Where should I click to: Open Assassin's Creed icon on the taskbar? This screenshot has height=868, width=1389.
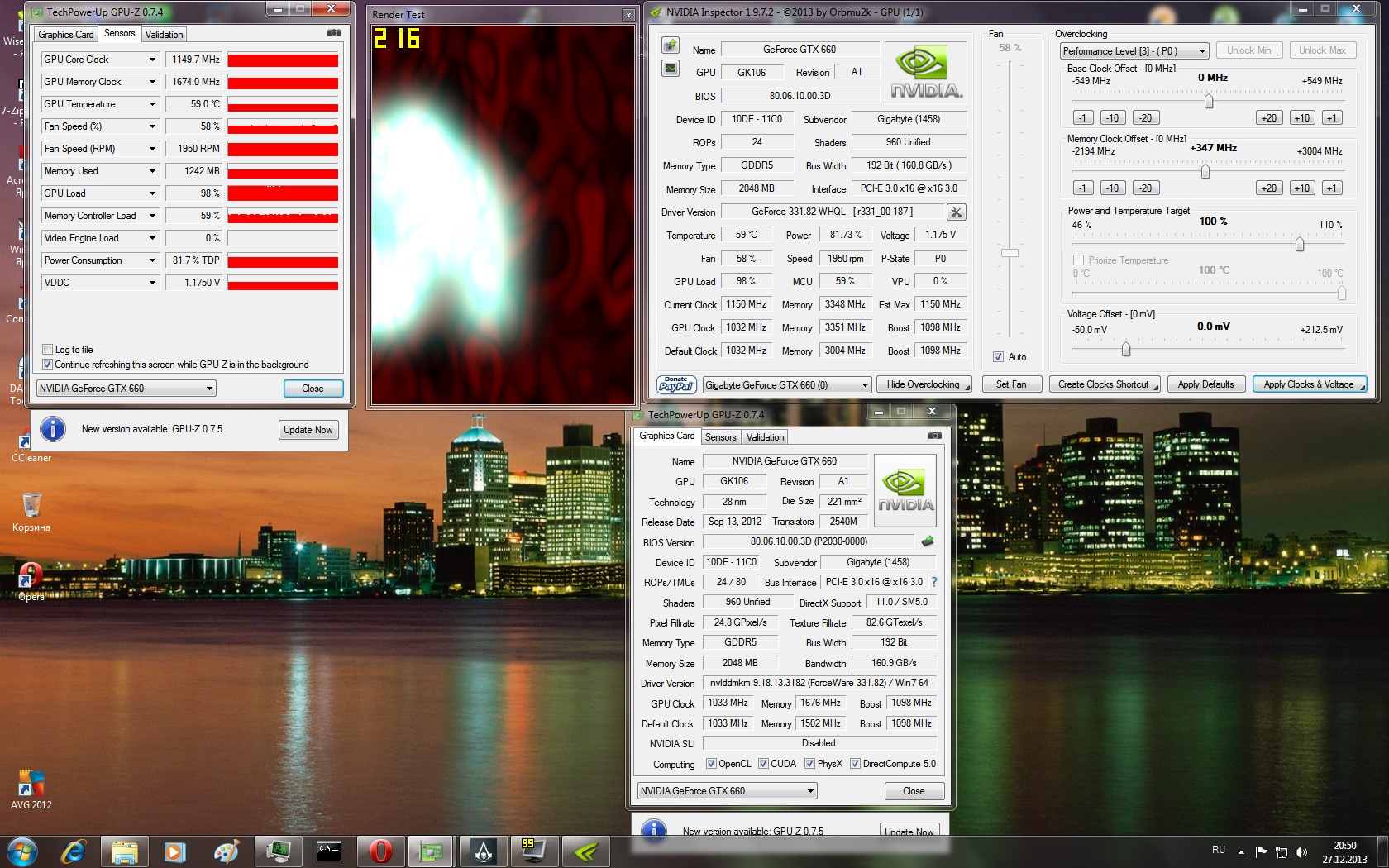[483, 851]
